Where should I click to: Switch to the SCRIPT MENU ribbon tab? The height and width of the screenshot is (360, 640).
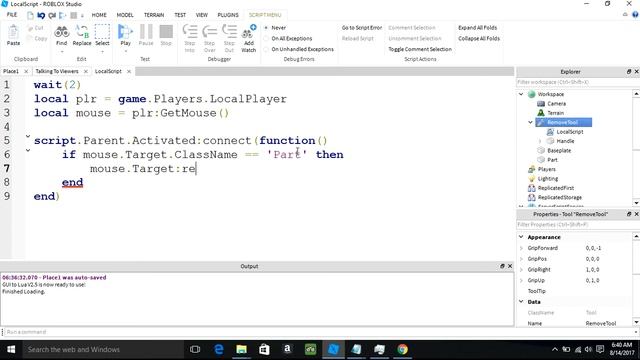(x=265, y=15)
